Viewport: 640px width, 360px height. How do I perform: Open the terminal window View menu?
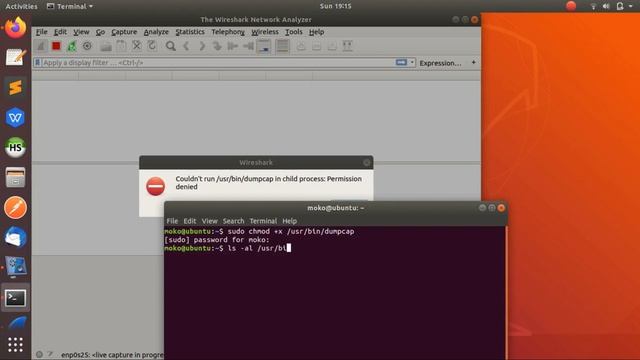[209, 221]
